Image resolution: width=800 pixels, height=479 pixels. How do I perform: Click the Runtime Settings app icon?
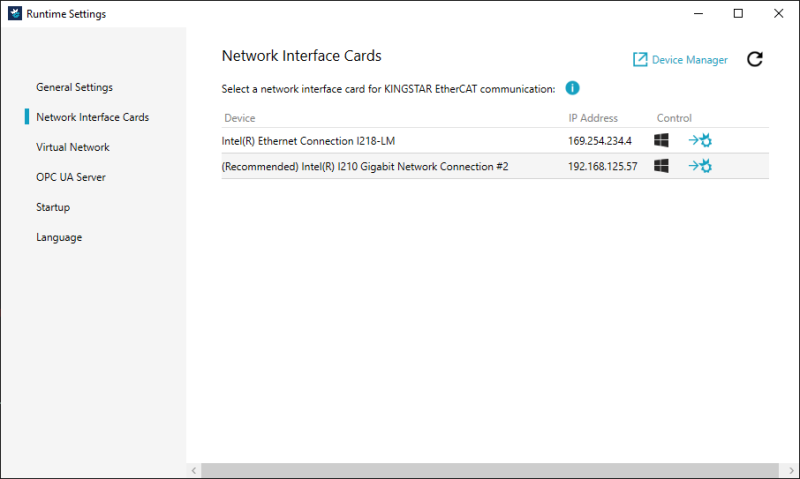(x=14, y=14)
